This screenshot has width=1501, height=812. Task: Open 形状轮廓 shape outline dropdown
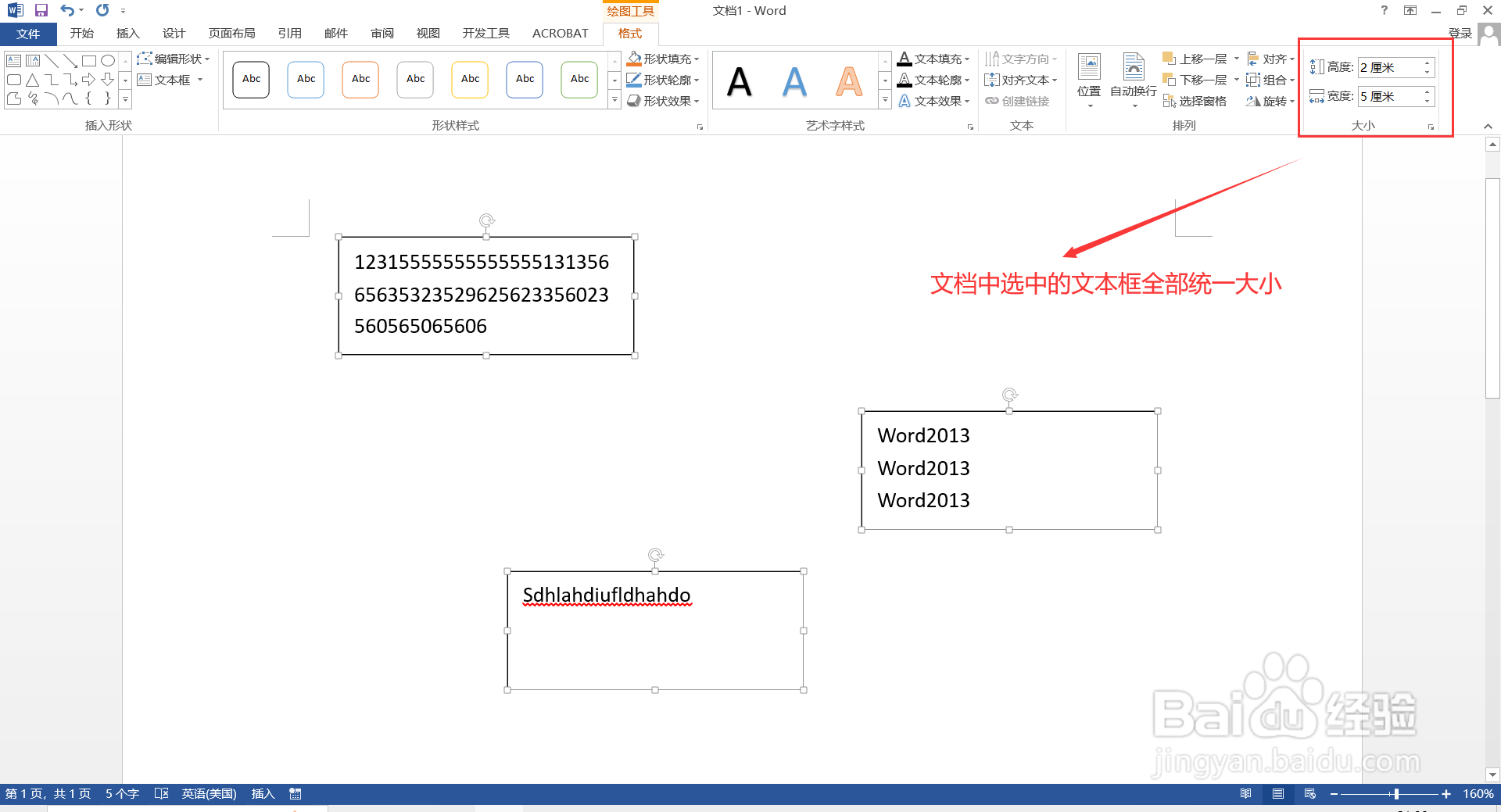coord(663,80)
